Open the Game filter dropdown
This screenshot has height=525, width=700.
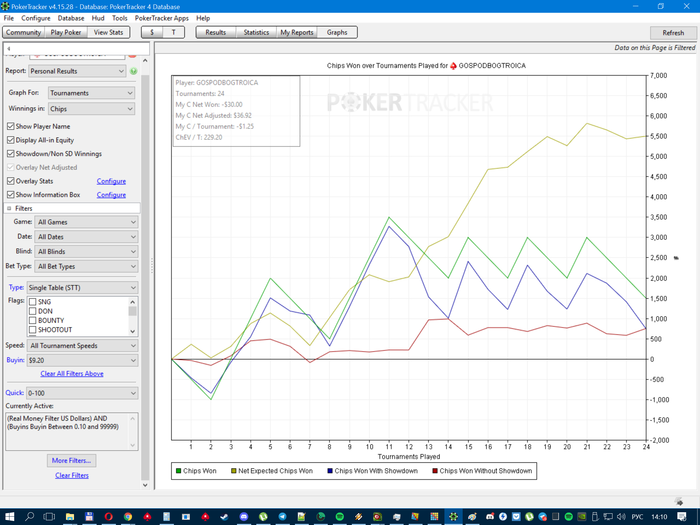pyautogui.click(x=87, y=222)
